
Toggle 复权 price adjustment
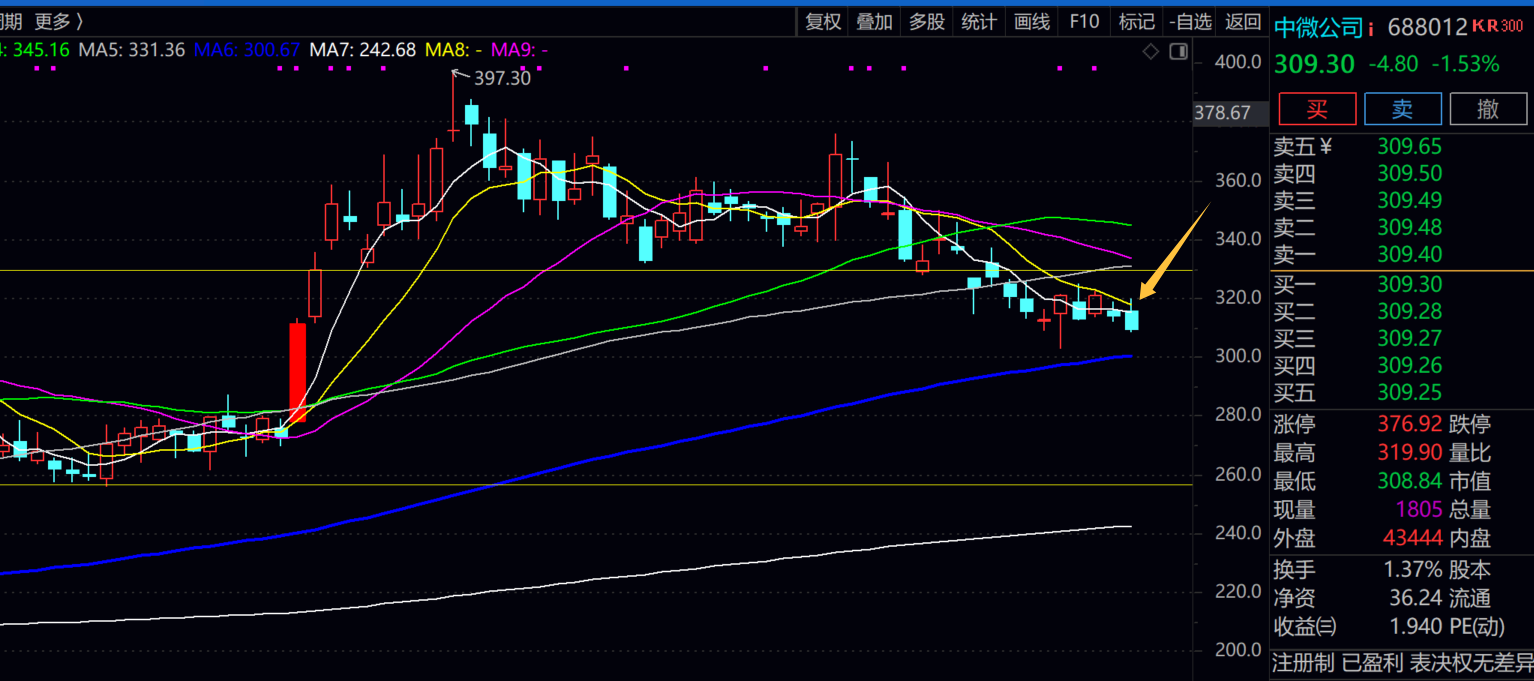click(823, 22)
